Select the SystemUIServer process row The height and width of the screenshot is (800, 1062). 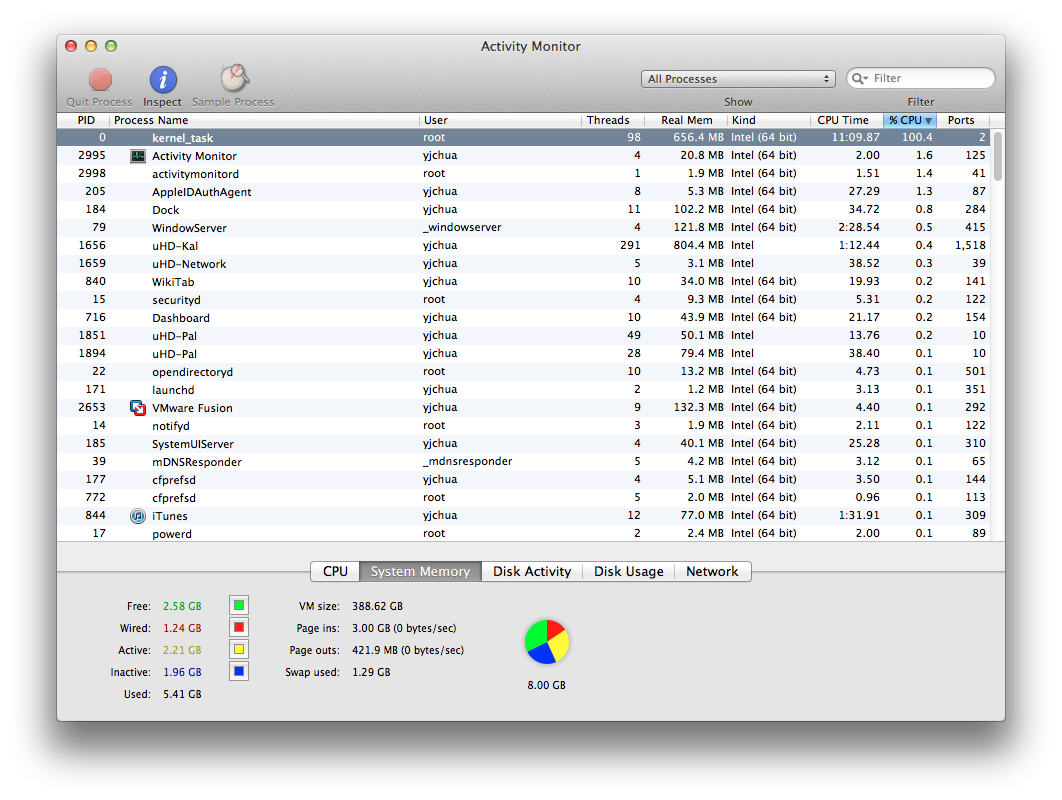524,444
